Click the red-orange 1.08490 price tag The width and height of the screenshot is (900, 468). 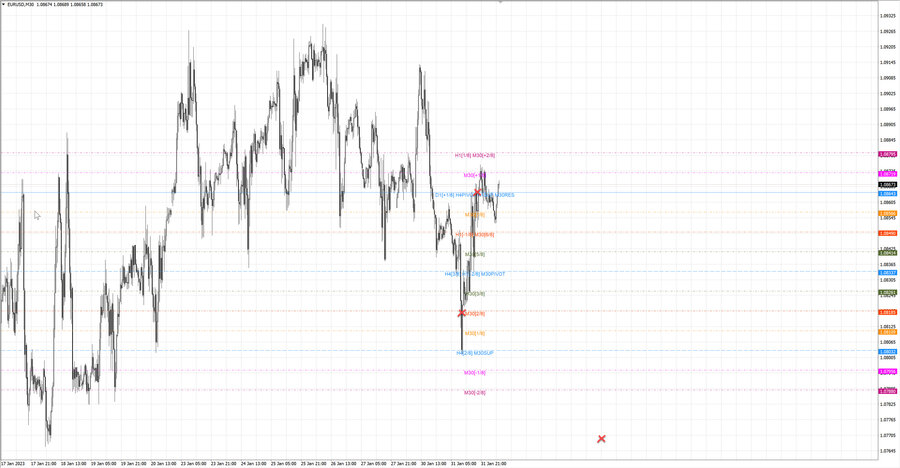point(888,233)
